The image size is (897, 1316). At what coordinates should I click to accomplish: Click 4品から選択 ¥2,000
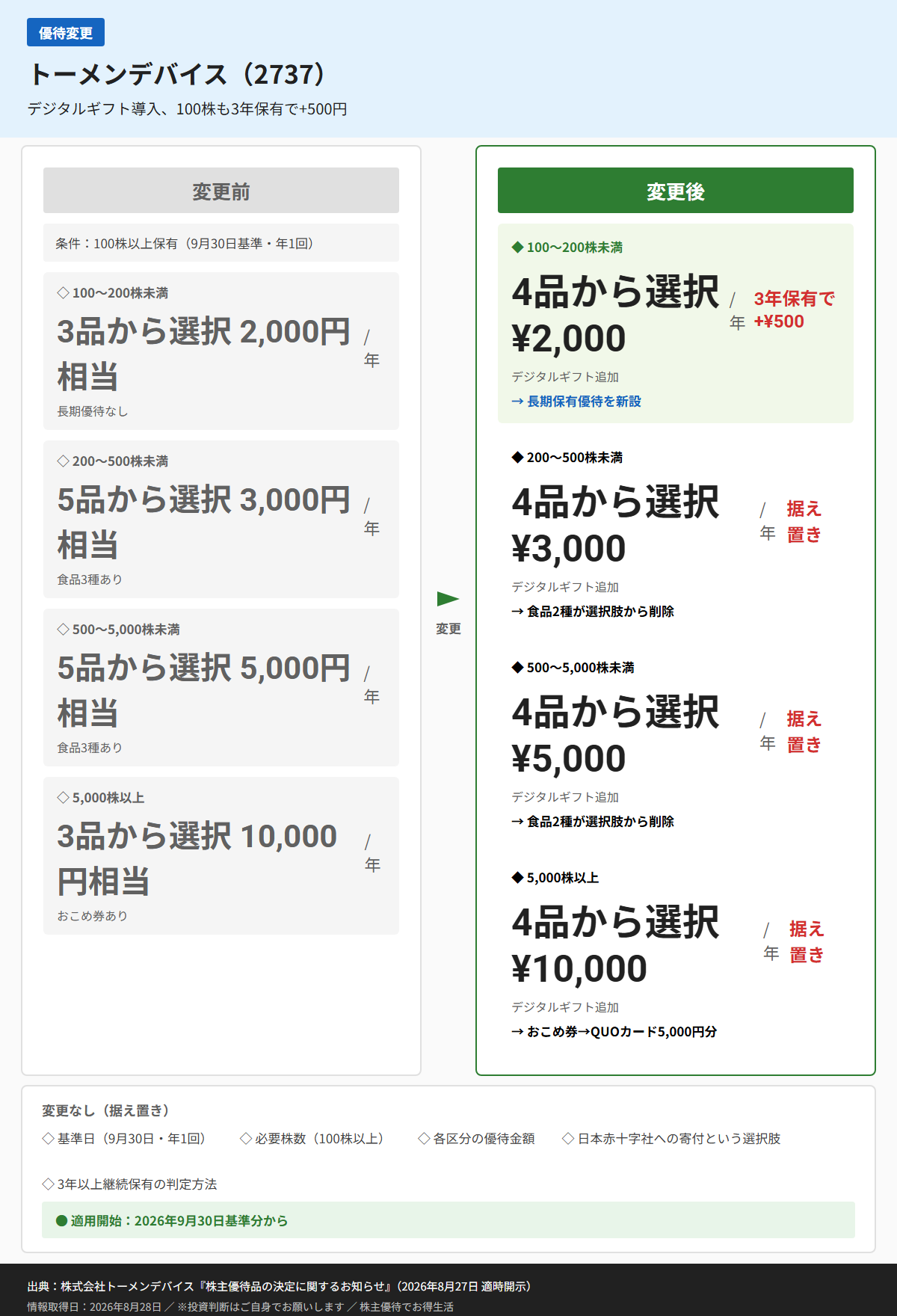(615, 315)
